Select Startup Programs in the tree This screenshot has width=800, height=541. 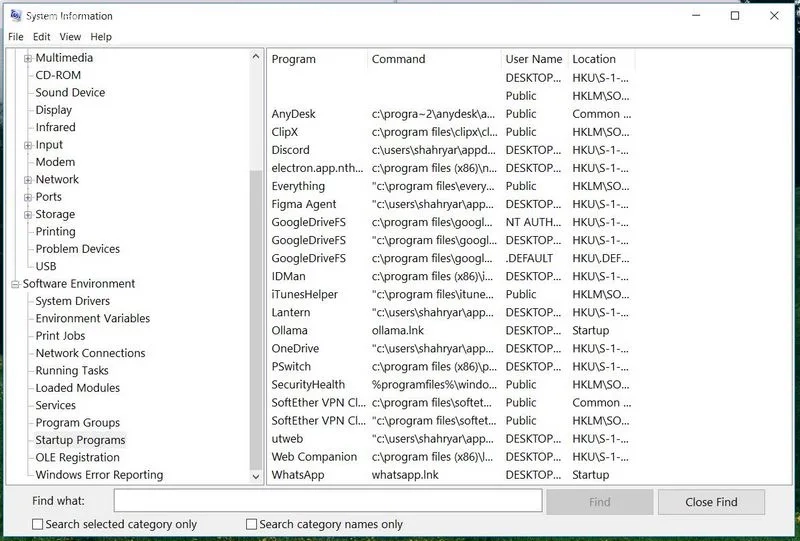[80, 439]
